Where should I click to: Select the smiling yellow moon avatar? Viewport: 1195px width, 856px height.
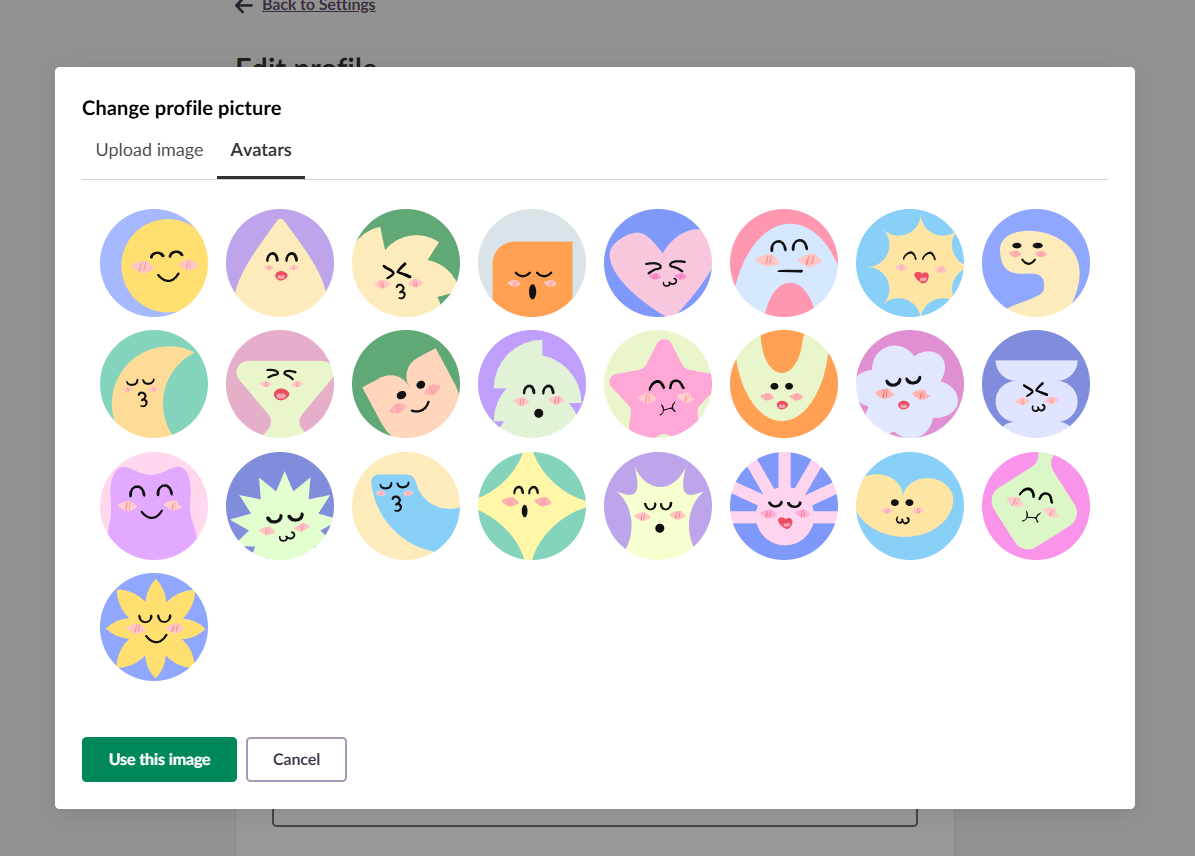[x=154, y=263]
